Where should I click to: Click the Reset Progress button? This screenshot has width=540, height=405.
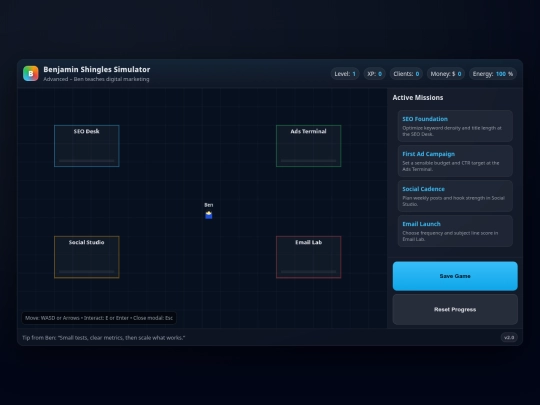455,309
